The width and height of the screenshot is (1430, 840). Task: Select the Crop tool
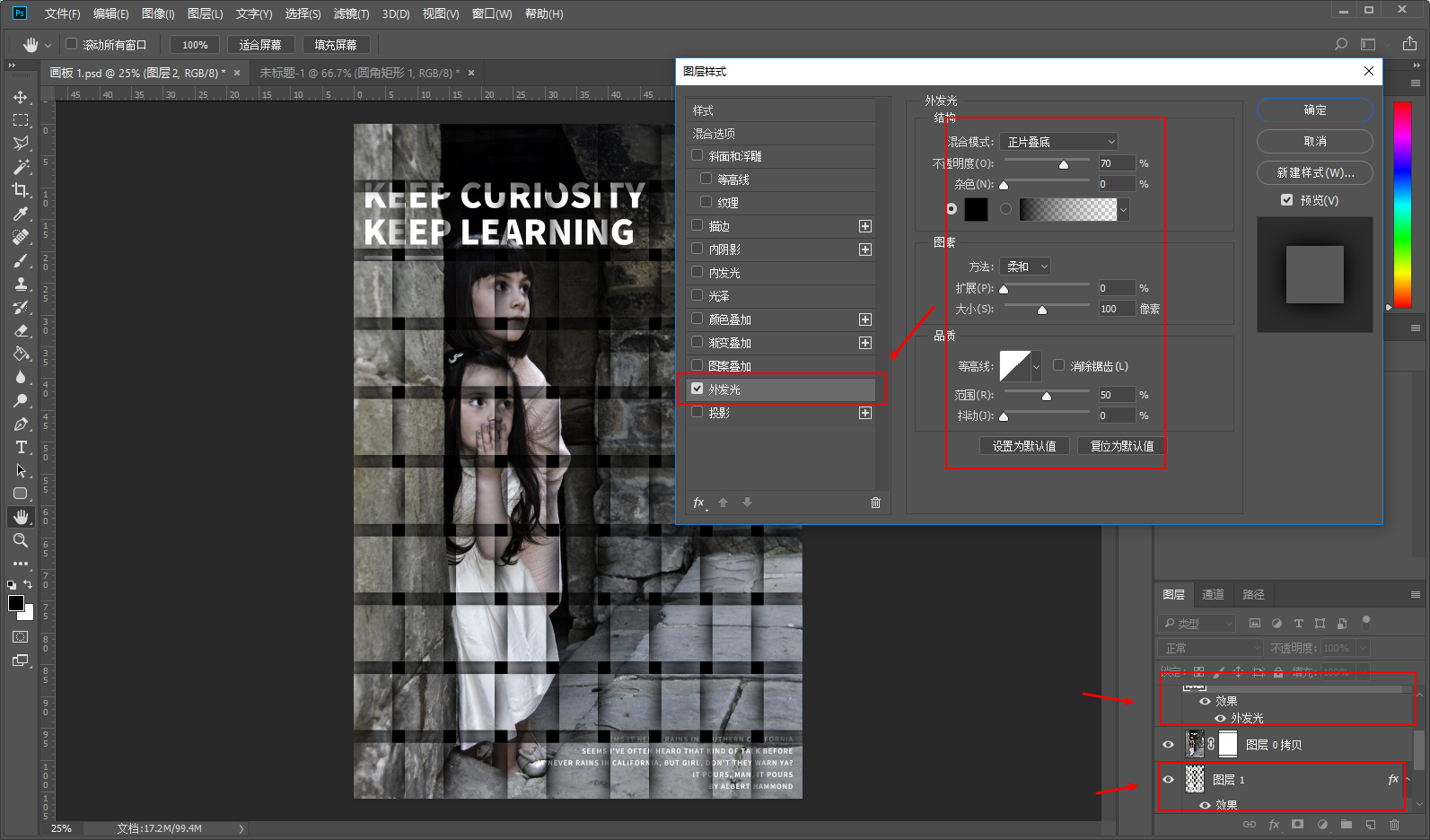coord(21,190)
